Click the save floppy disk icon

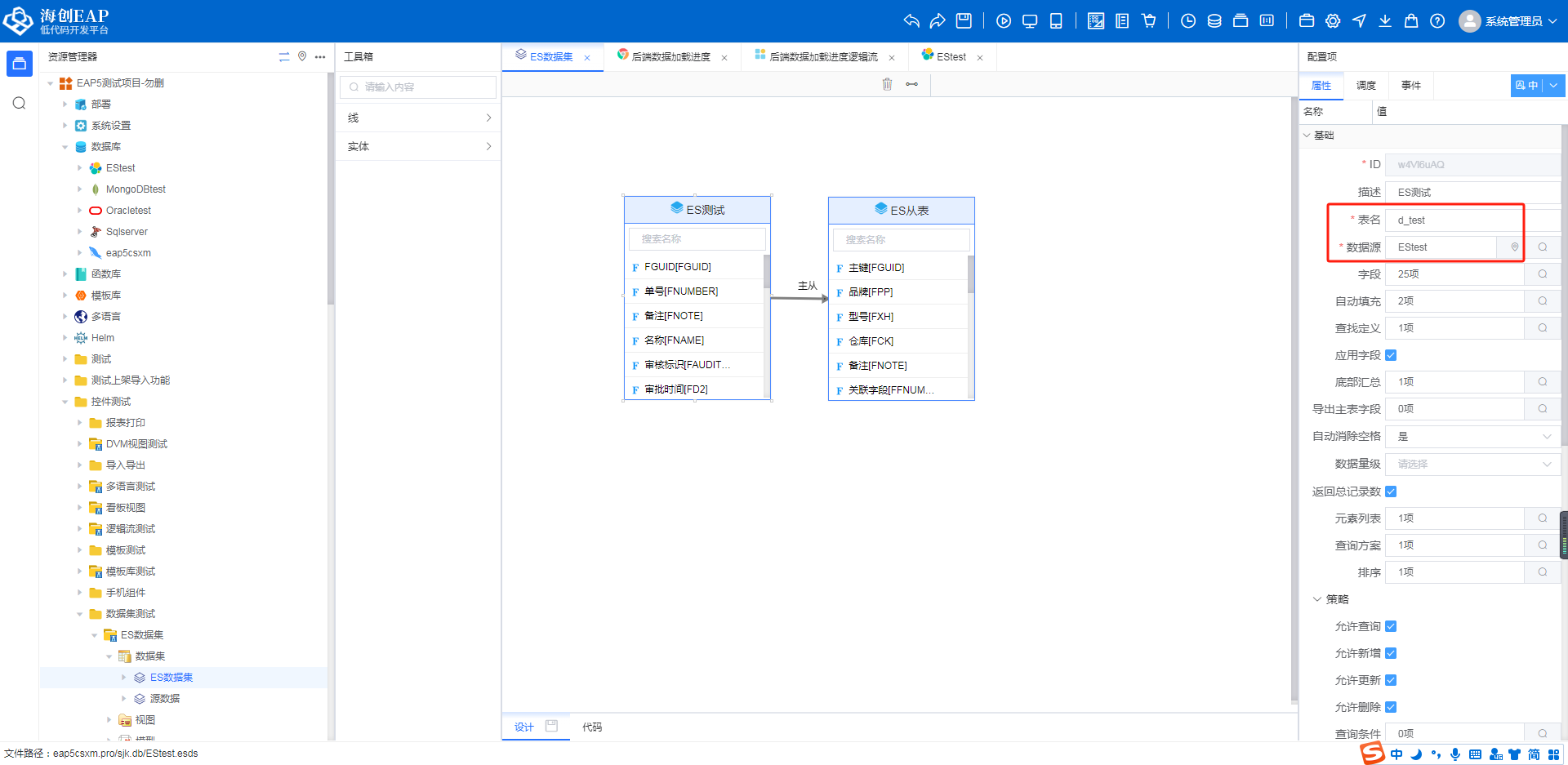click(x=964, y=21)
